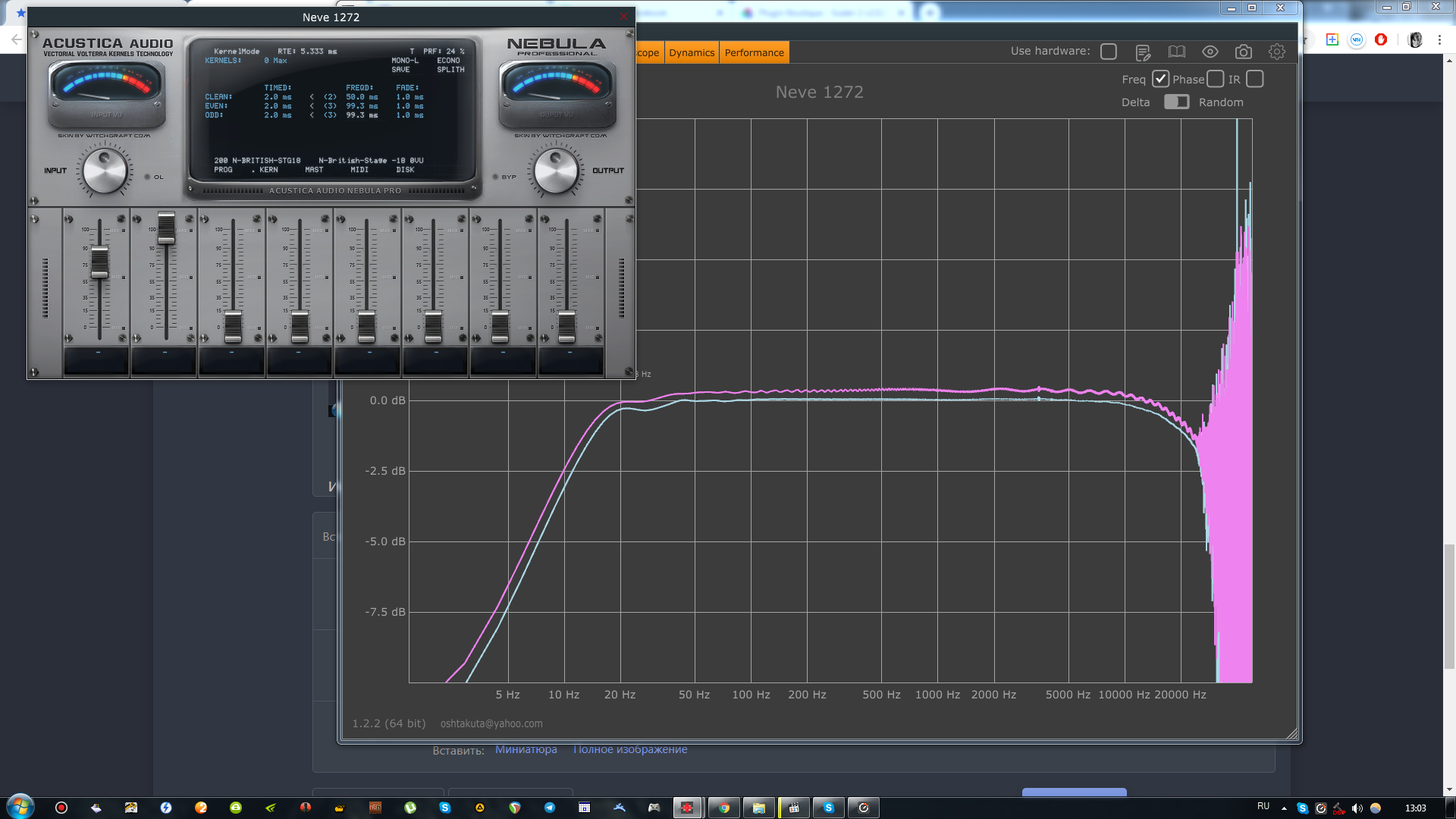Click the second fader handle in Nebula mixer
The height and width of the screenshot is (819, 1456).
[166, 227]
